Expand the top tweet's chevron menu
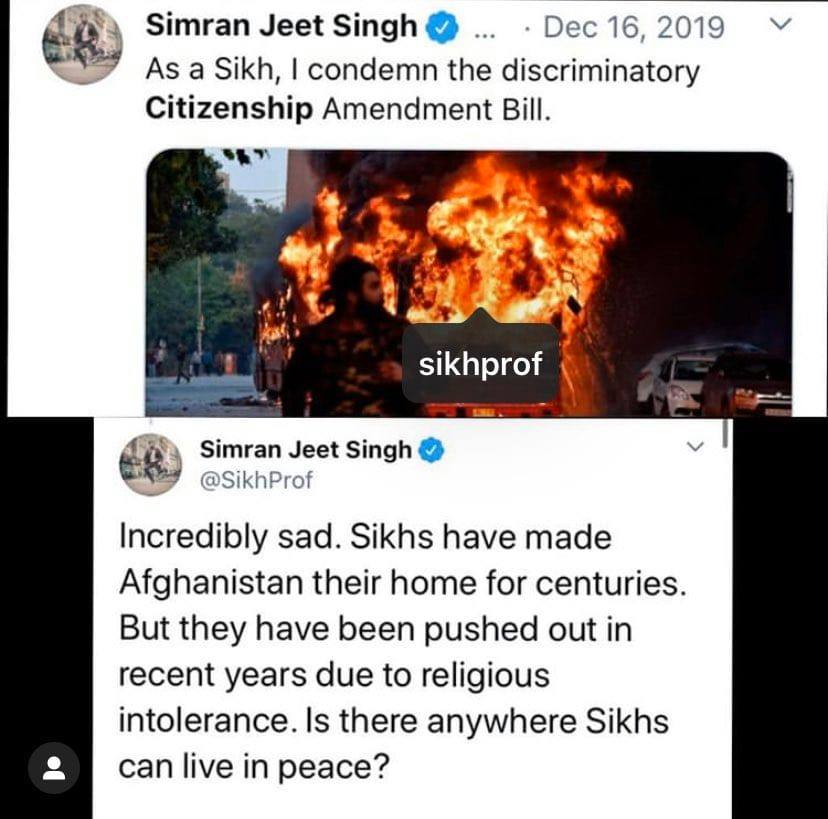This screenshot has width=828, height=819. click(x=780, y=24)
